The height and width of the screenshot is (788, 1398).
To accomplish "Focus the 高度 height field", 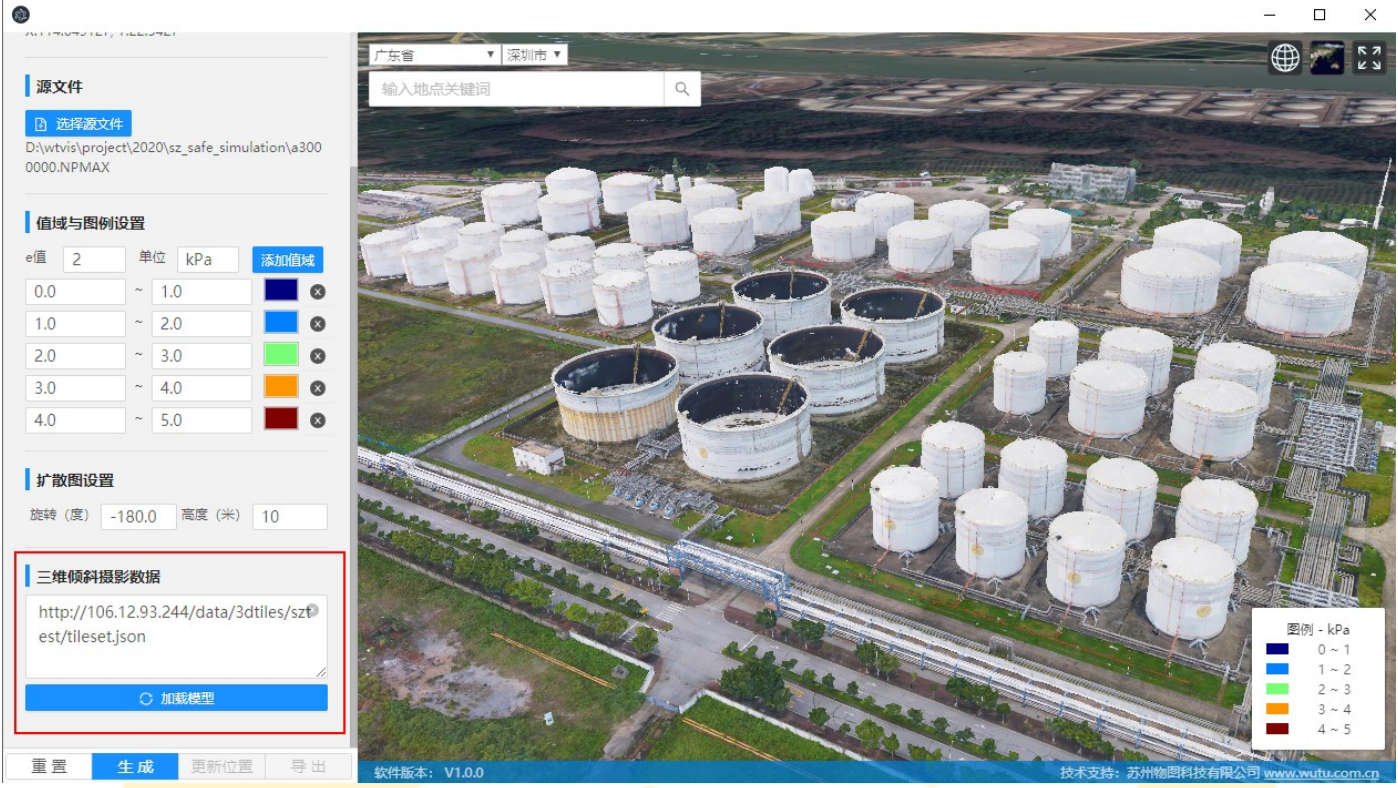I will point(290,517).
